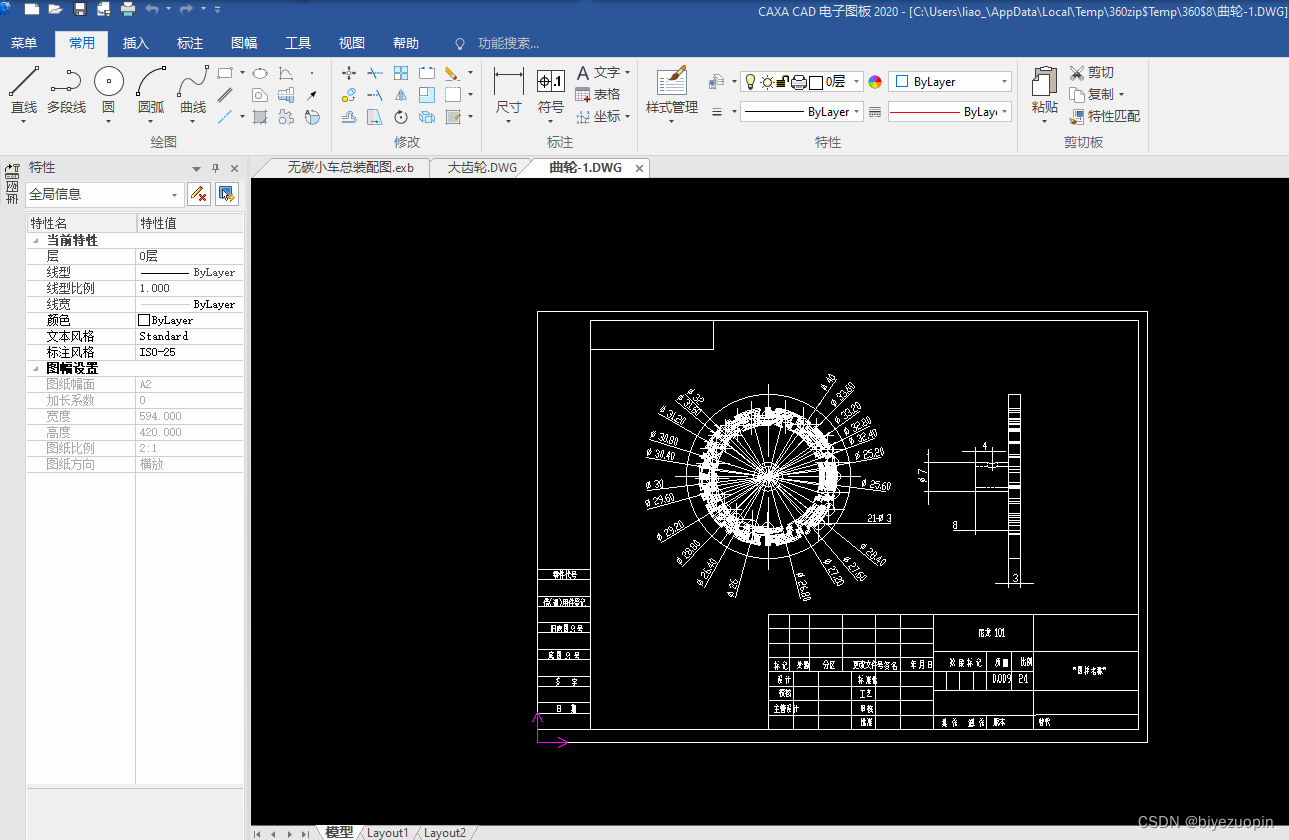The height and width of the screenshot is (840, 1289).
Task: Open the ByLayer color dropdown
Action: click(x=950, y=82)
